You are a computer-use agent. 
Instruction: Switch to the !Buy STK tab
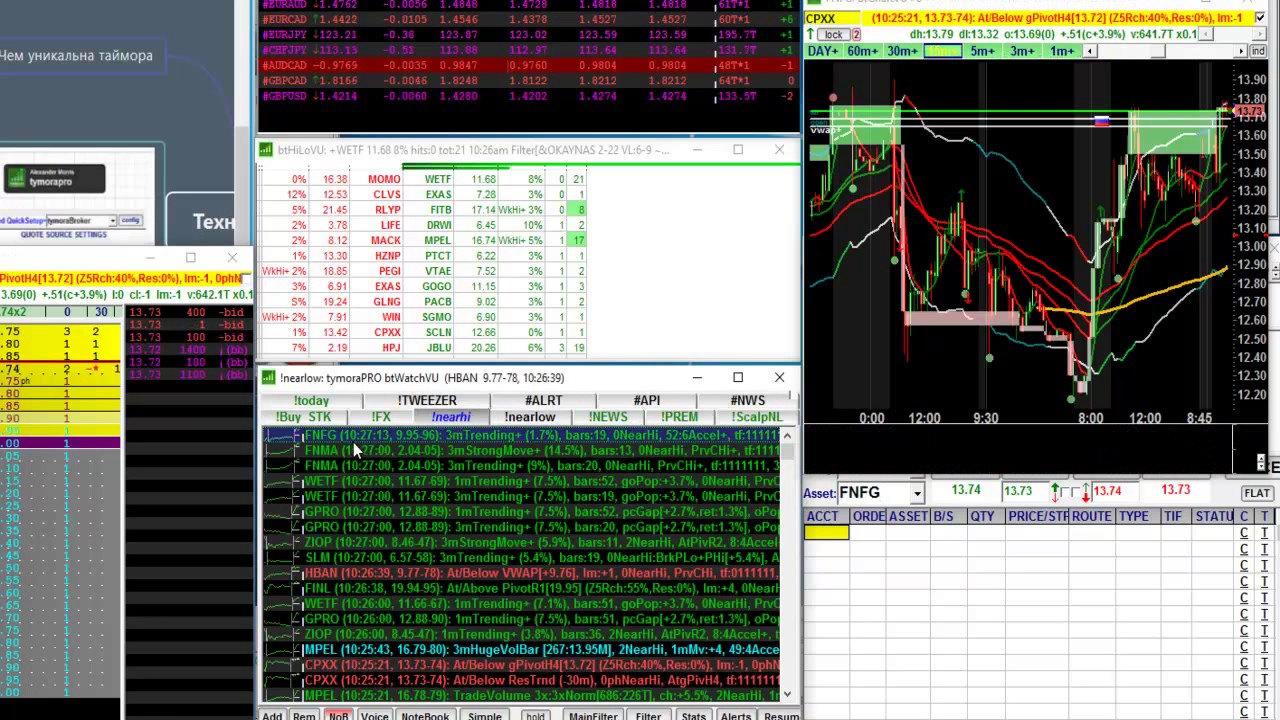[303, 417]
